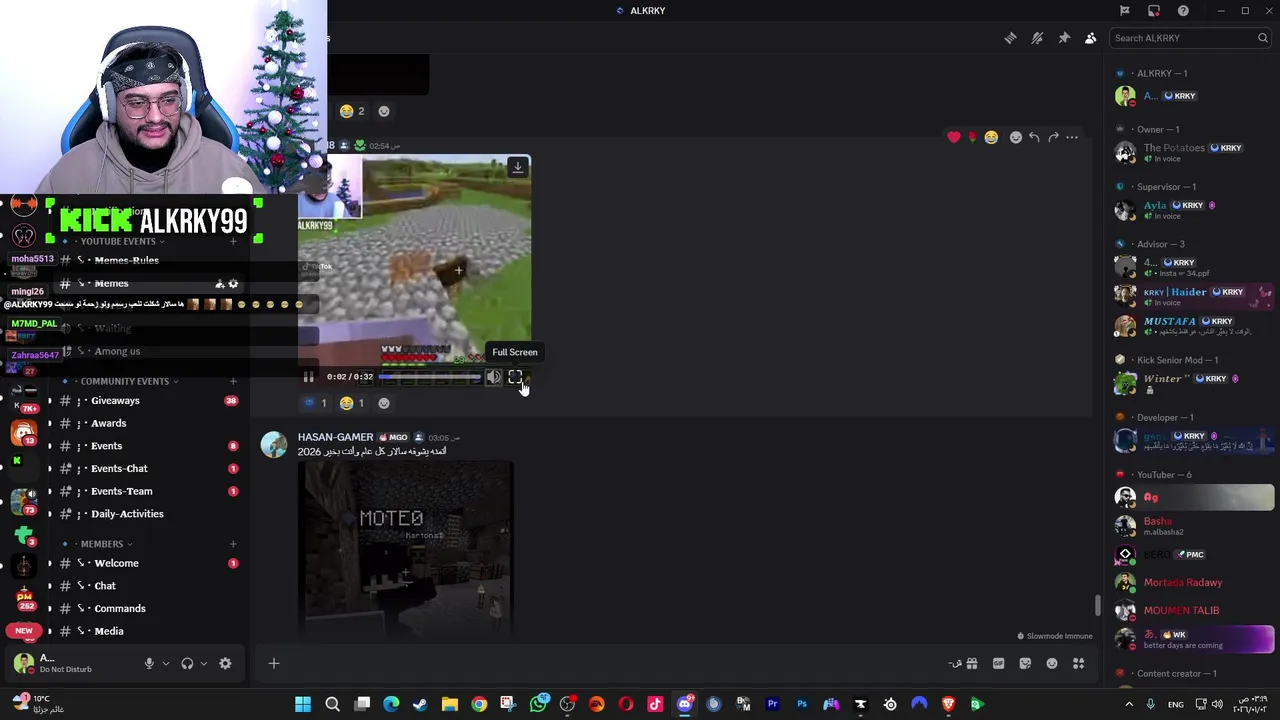
Task: Enter video Full Screen mode
Action: 515,377
